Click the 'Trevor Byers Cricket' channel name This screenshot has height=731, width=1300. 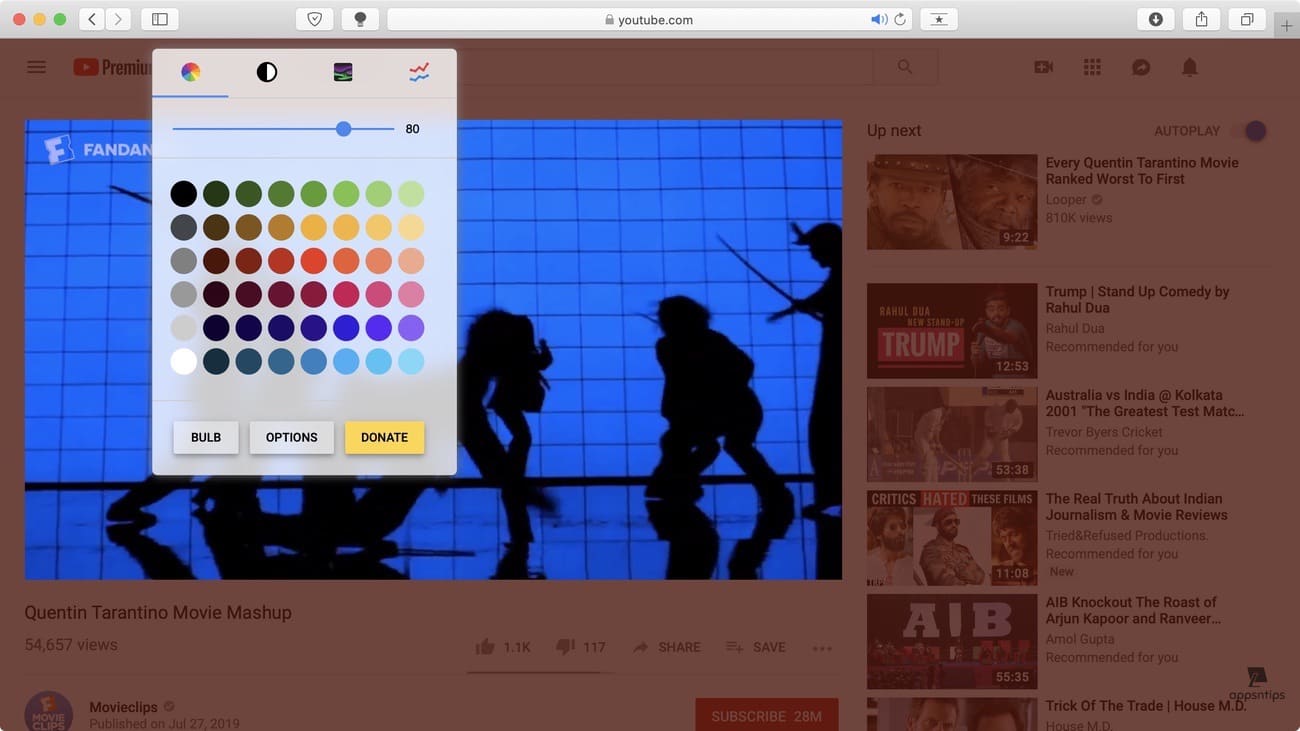[1104, 432]
